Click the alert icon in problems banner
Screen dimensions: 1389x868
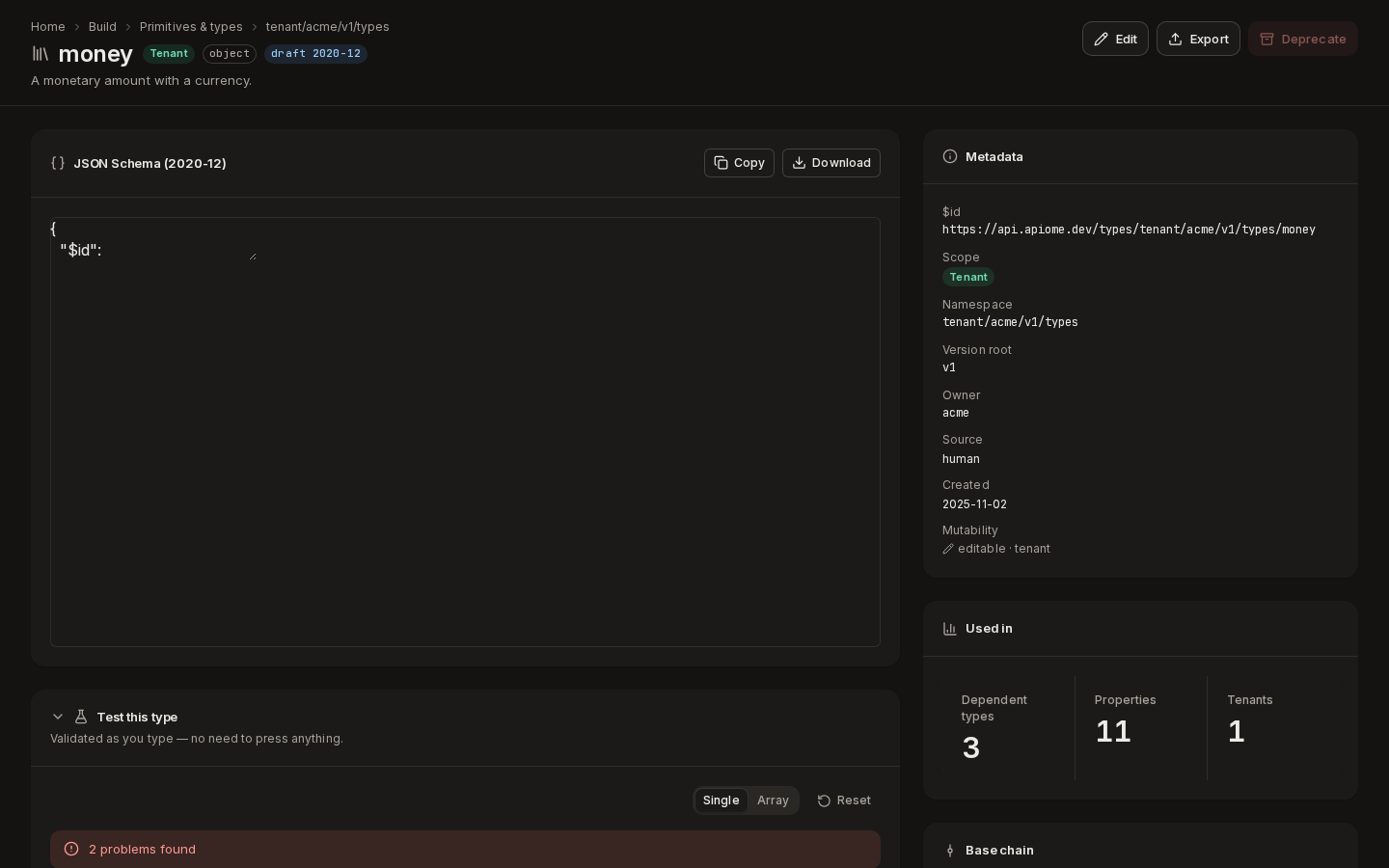coord(71,849)
